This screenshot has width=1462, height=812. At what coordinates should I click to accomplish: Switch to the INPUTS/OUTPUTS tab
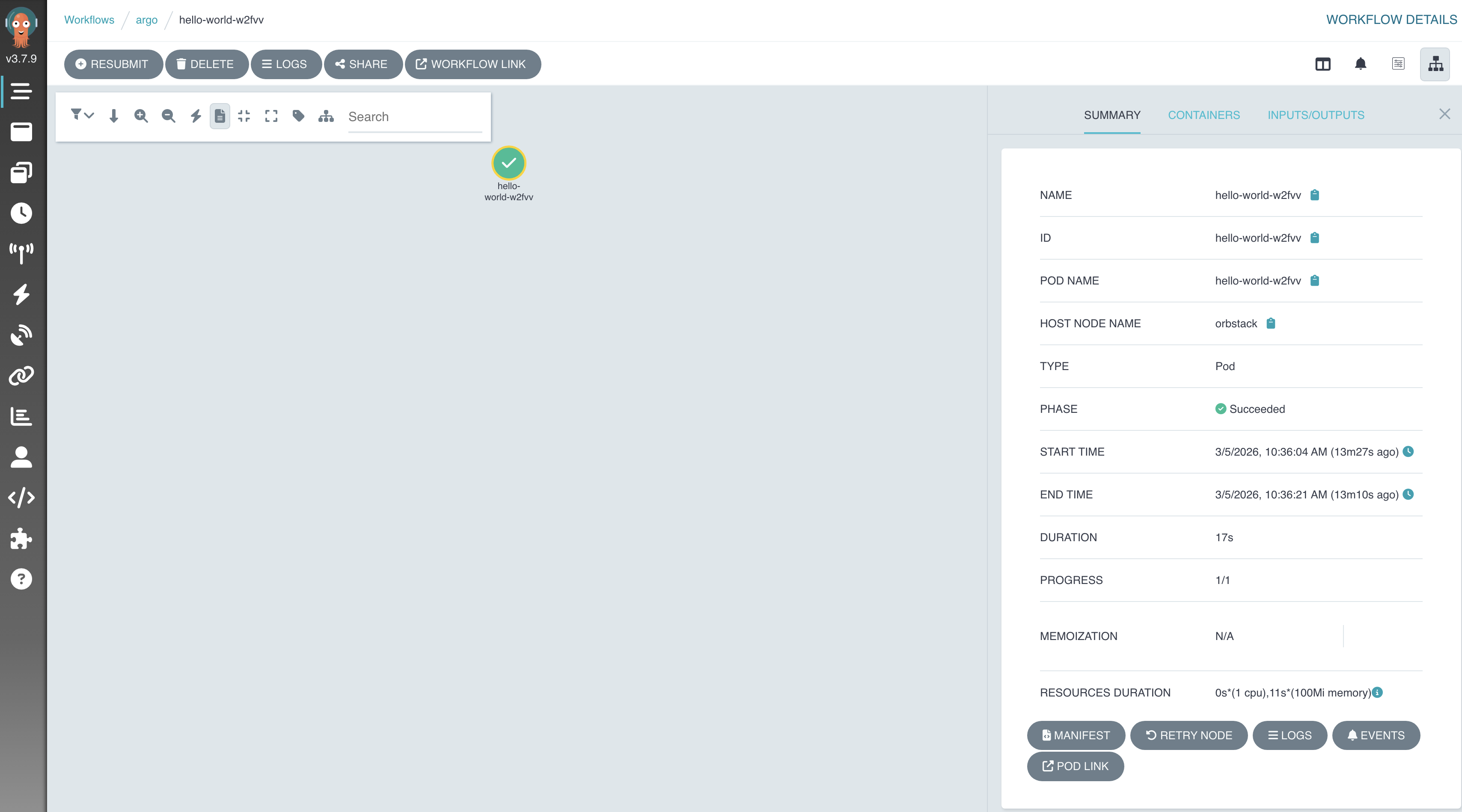(1316, 115)
